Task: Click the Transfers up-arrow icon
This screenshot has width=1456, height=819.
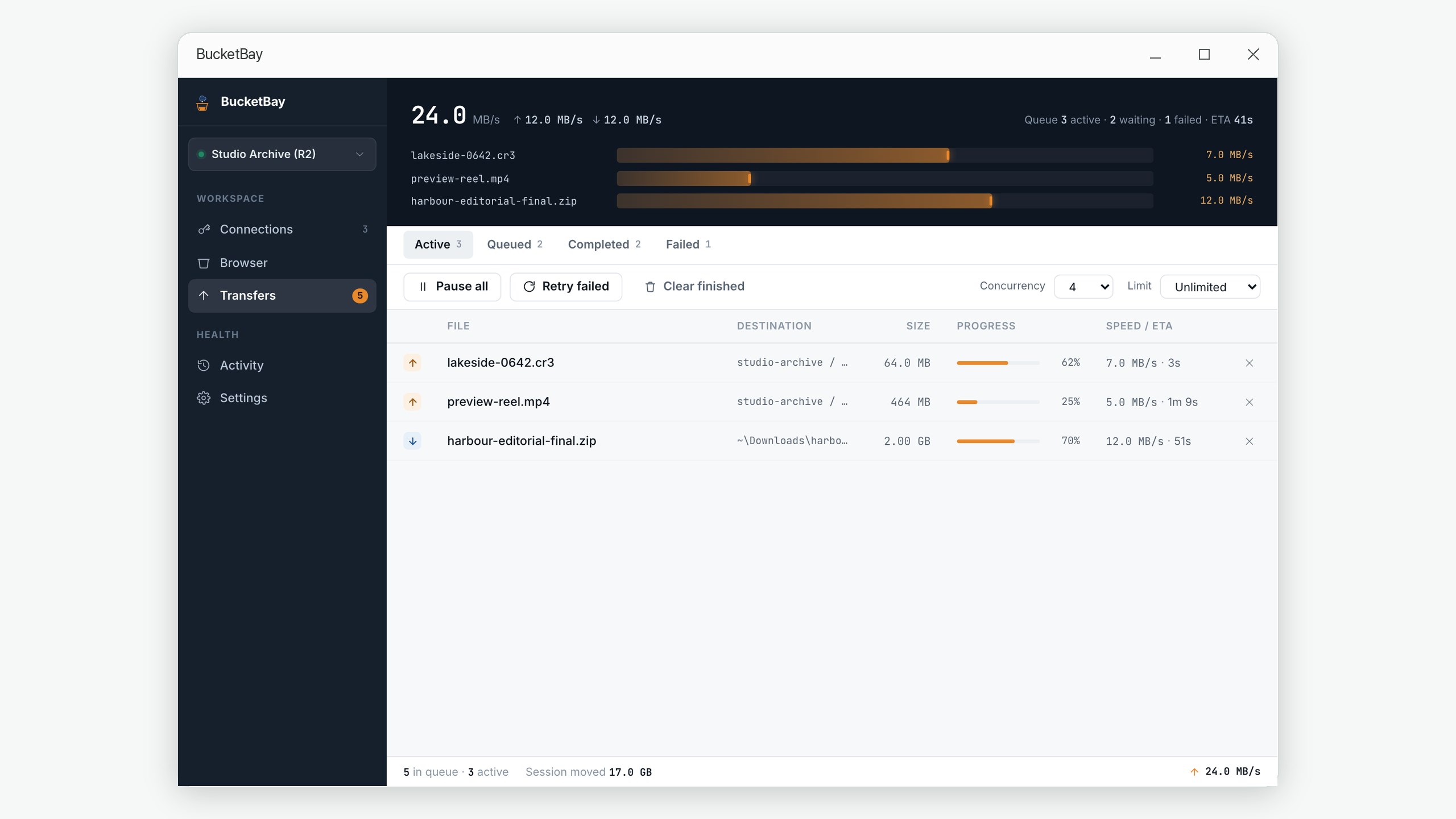Action: (204, 295)
